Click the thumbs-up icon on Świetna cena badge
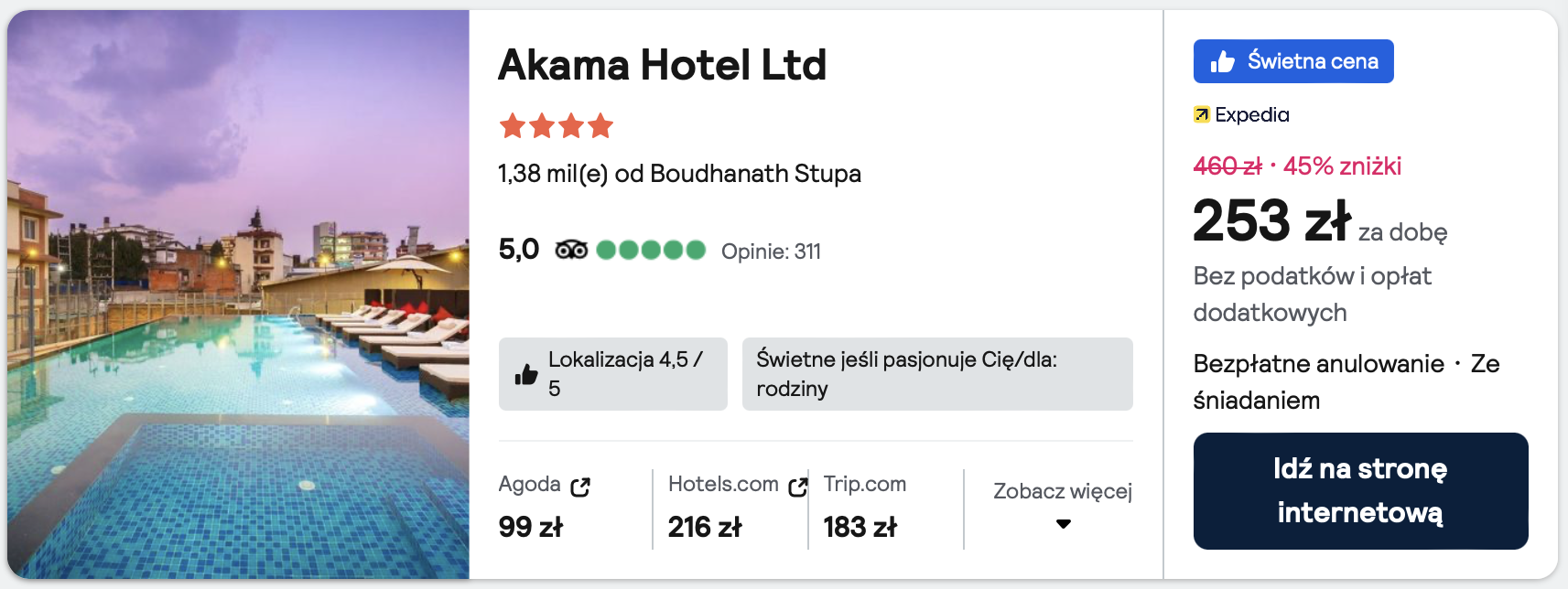This screenshot has width=1568, height=589. click(1223, 61)
